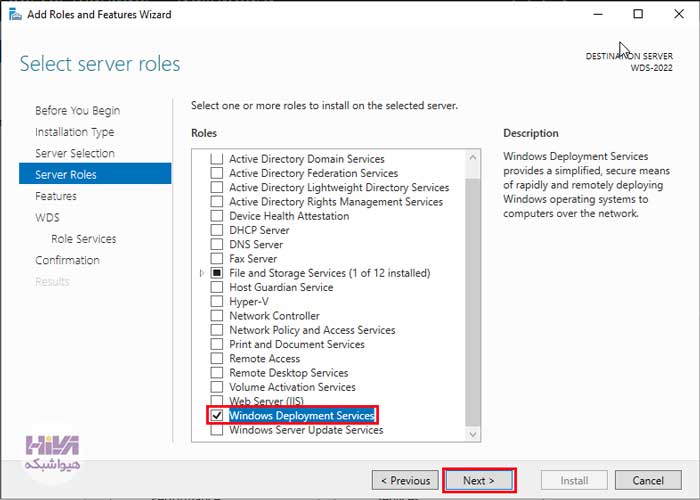Click the Next button
The height and width of the screenshot is (500, 700).
[x=479, y=480]
